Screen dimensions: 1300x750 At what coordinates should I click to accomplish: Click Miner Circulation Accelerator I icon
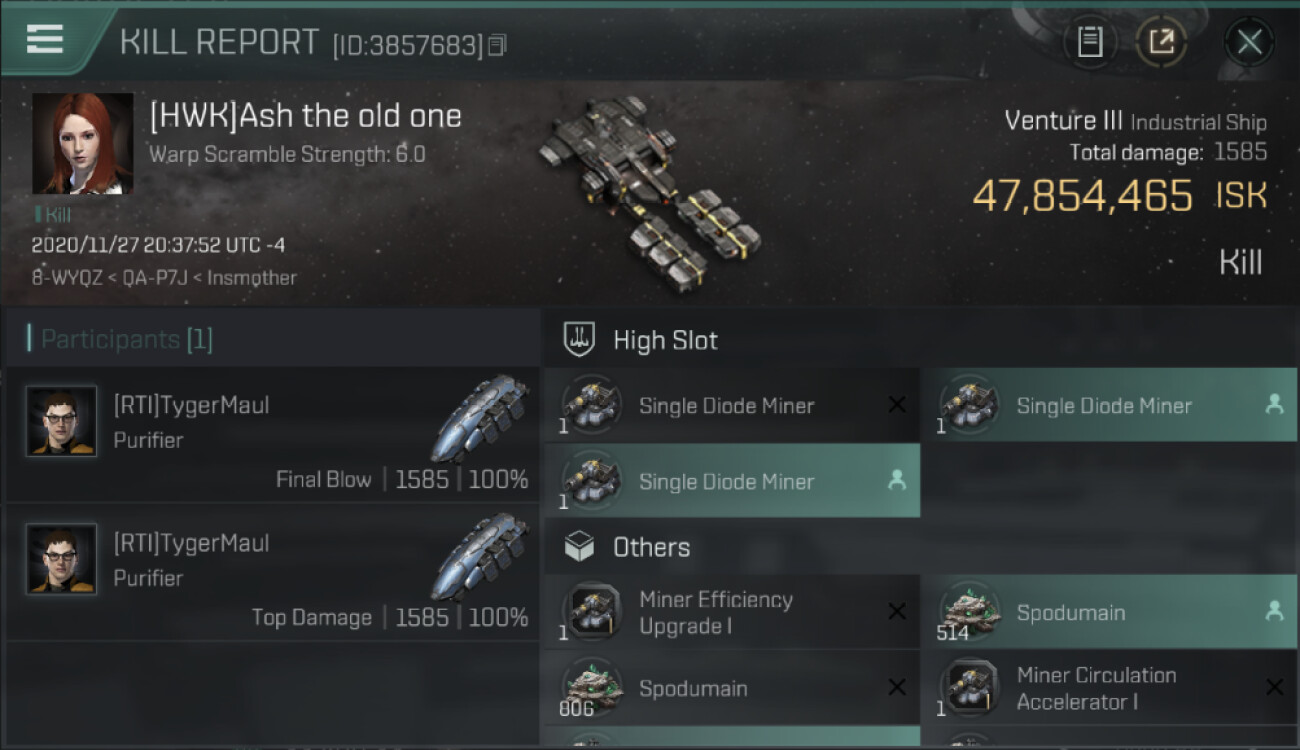pos(969,688)
